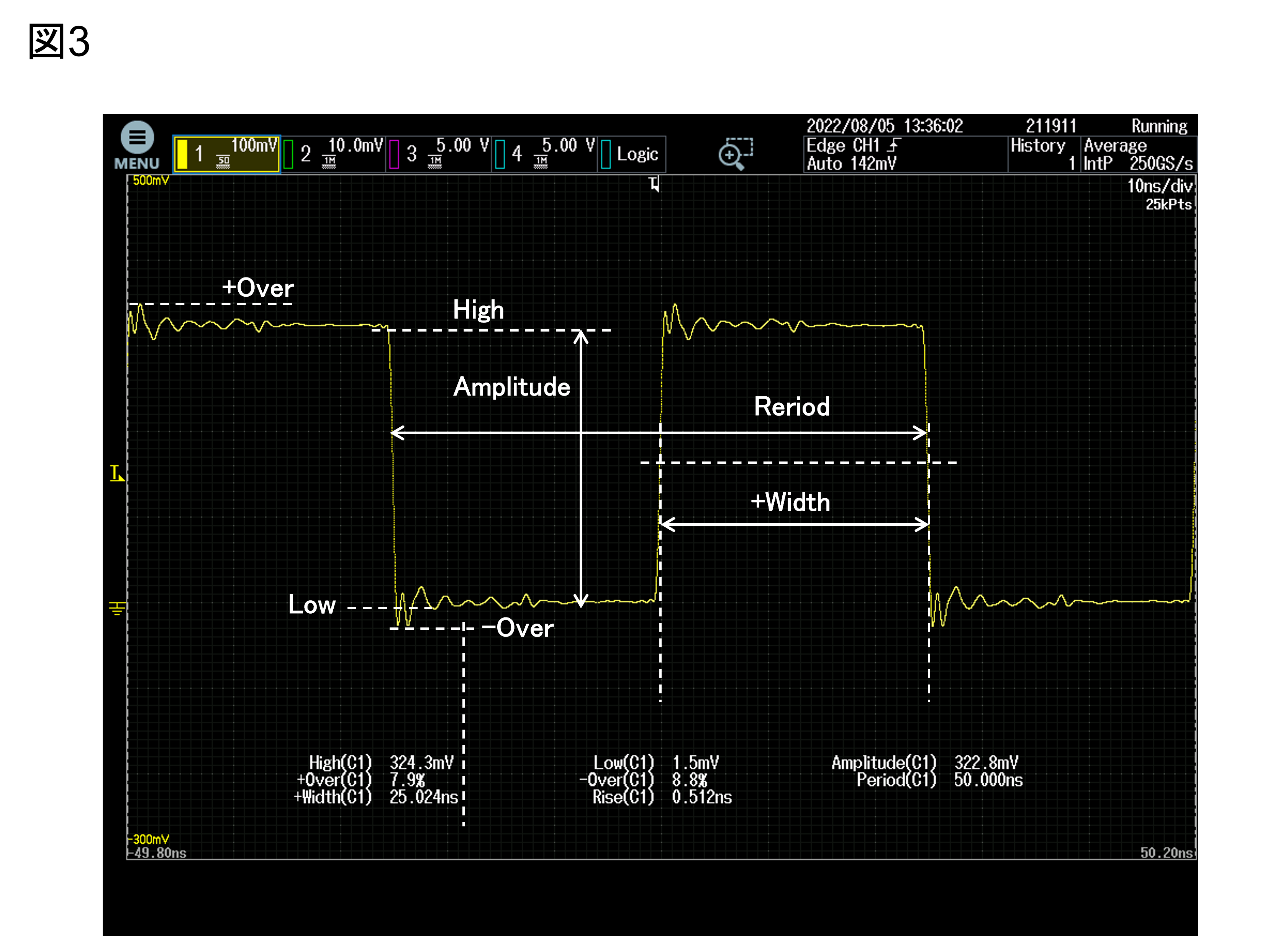Viewport: 1288px width, 936px height.
Task: Select the +Over(C1) 7.9% measurement
Action: click(361, 780)
